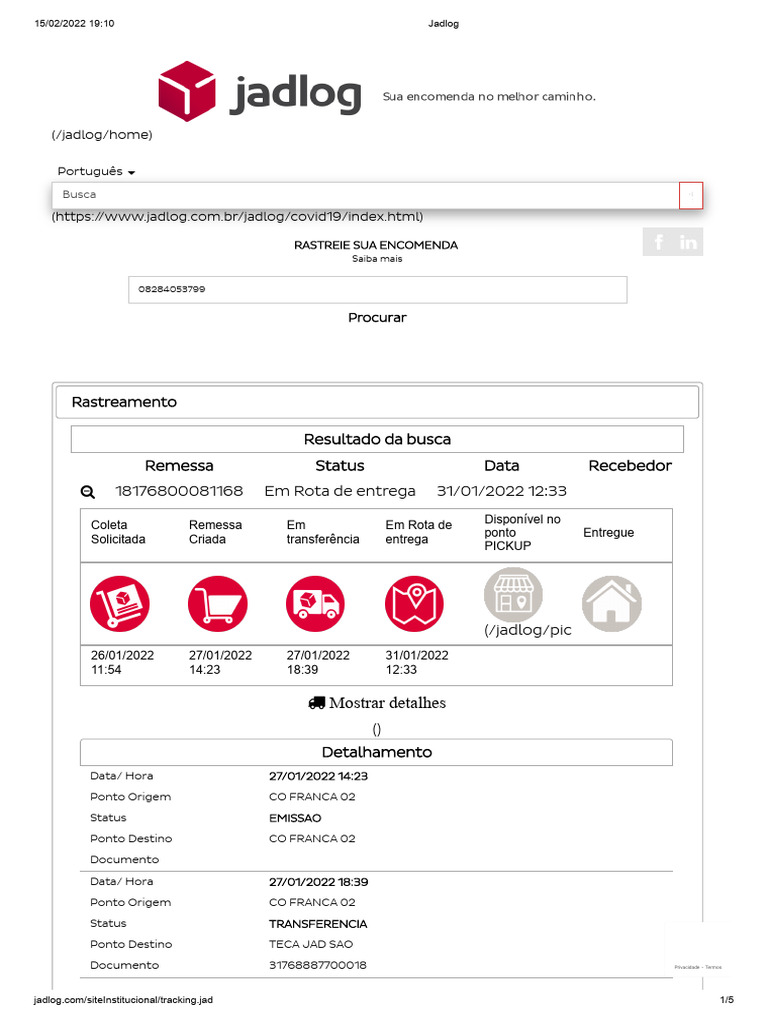Click the Em transferência truck icon
The height and width of the screenshot is (1024, 768).
[x=315, y=604]
